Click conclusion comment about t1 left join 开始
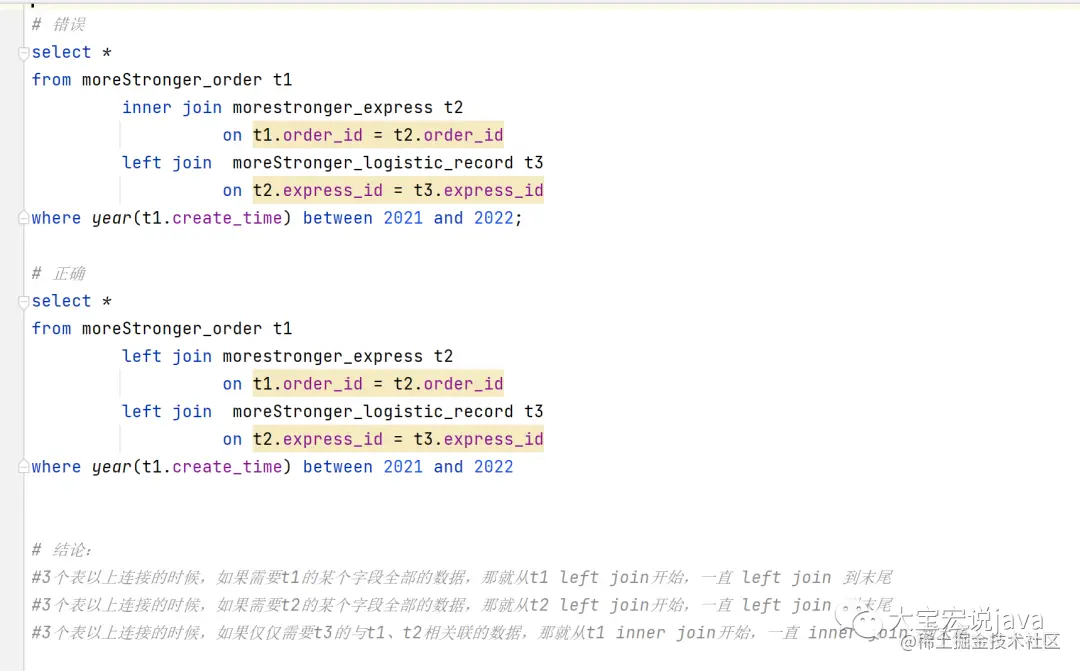This screenshot has height=671, width=1080. pyautogui.click(x=461, y=577)
